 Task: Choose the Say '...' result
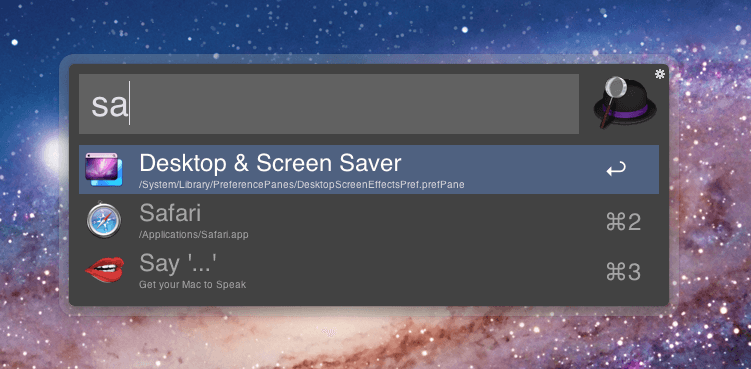point(369,271)
